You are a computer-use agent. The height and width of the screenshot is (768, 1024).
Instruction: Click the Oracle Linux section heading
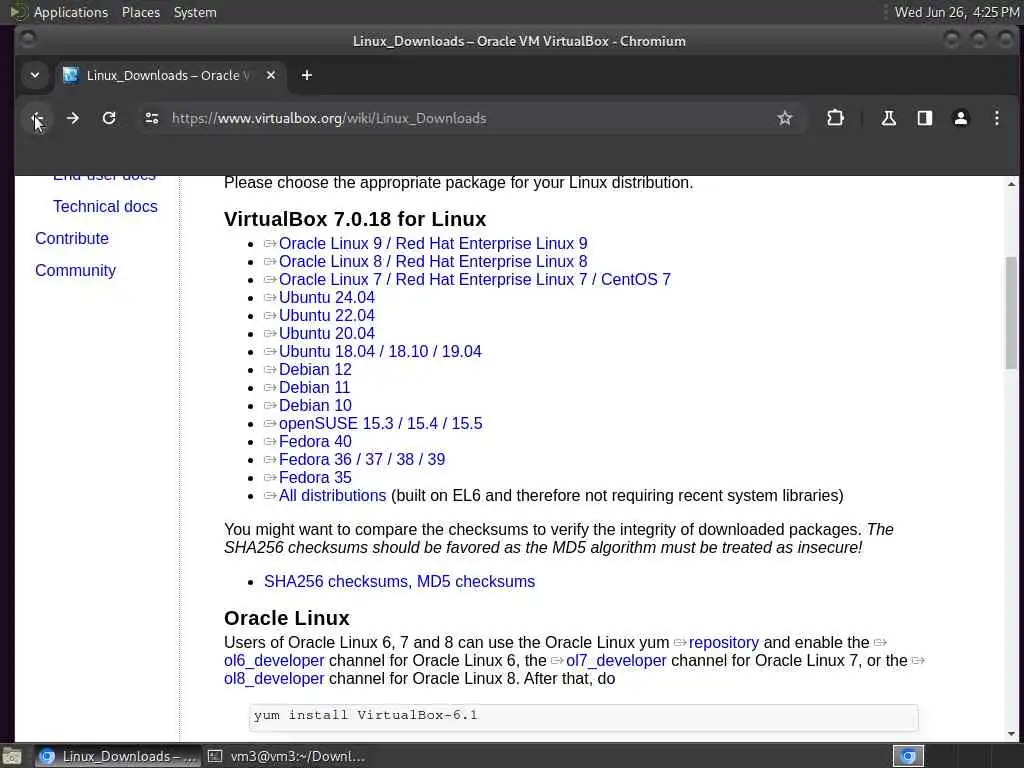pos(287,618)
